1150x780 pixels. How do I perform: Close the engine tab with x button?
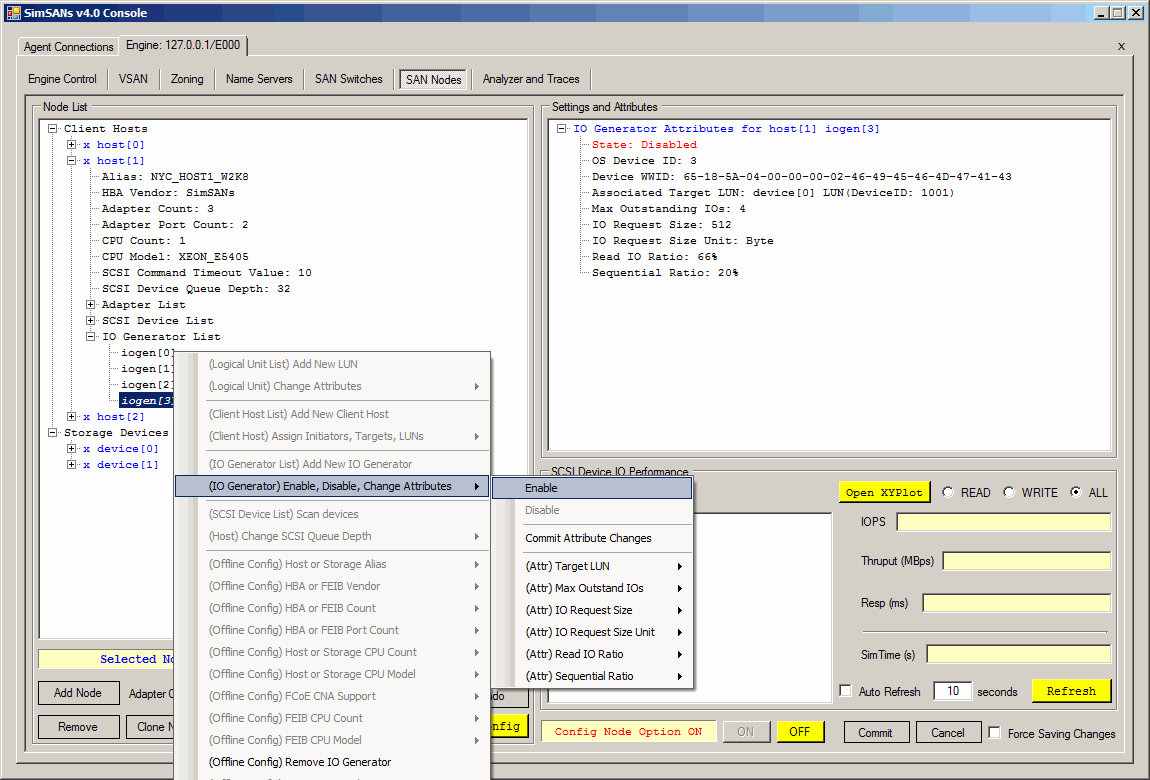[x=1121, y=46]
